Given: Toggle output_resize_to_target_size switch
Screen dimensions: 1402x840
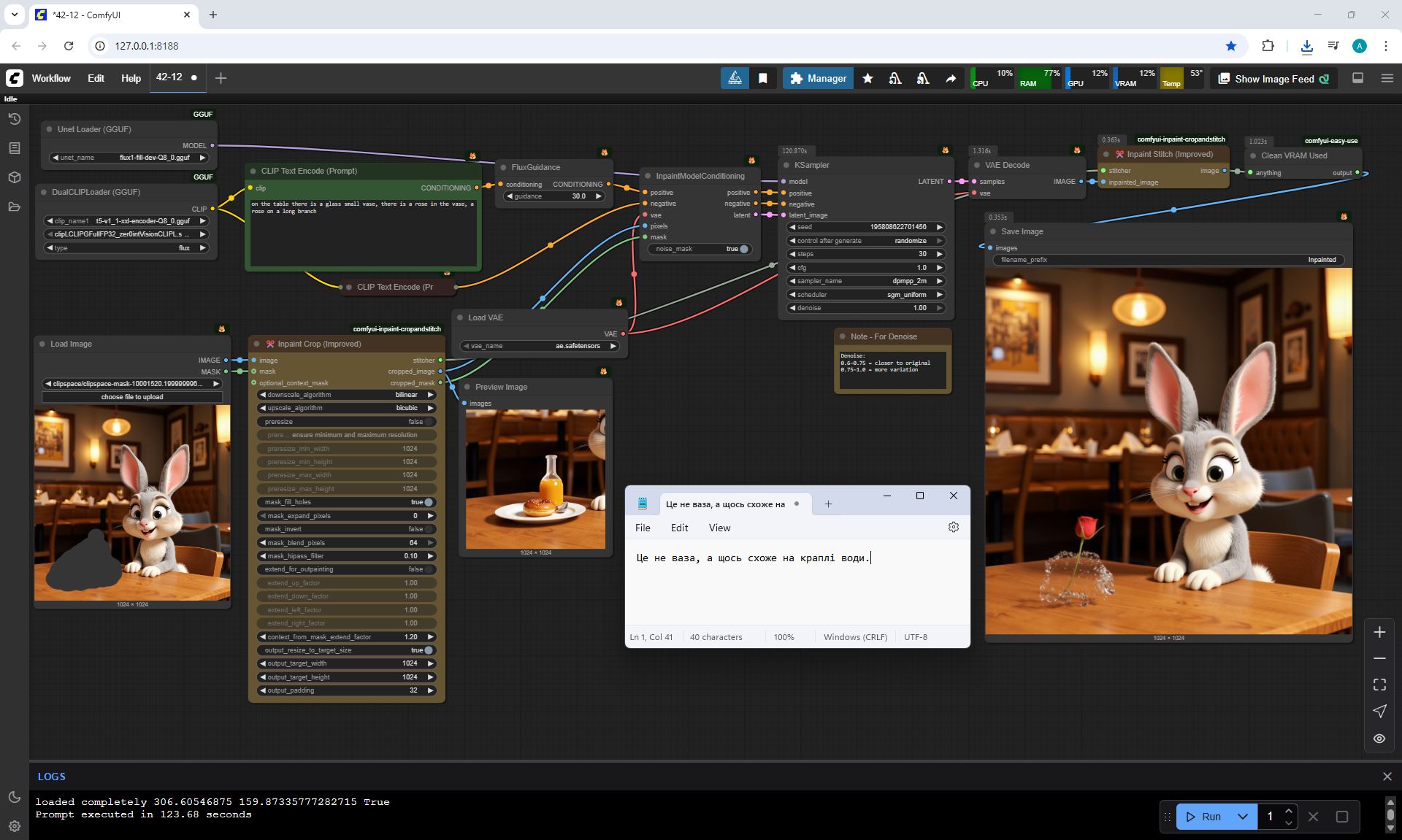Looking at the screenshot, I should [x=428, y=650].
